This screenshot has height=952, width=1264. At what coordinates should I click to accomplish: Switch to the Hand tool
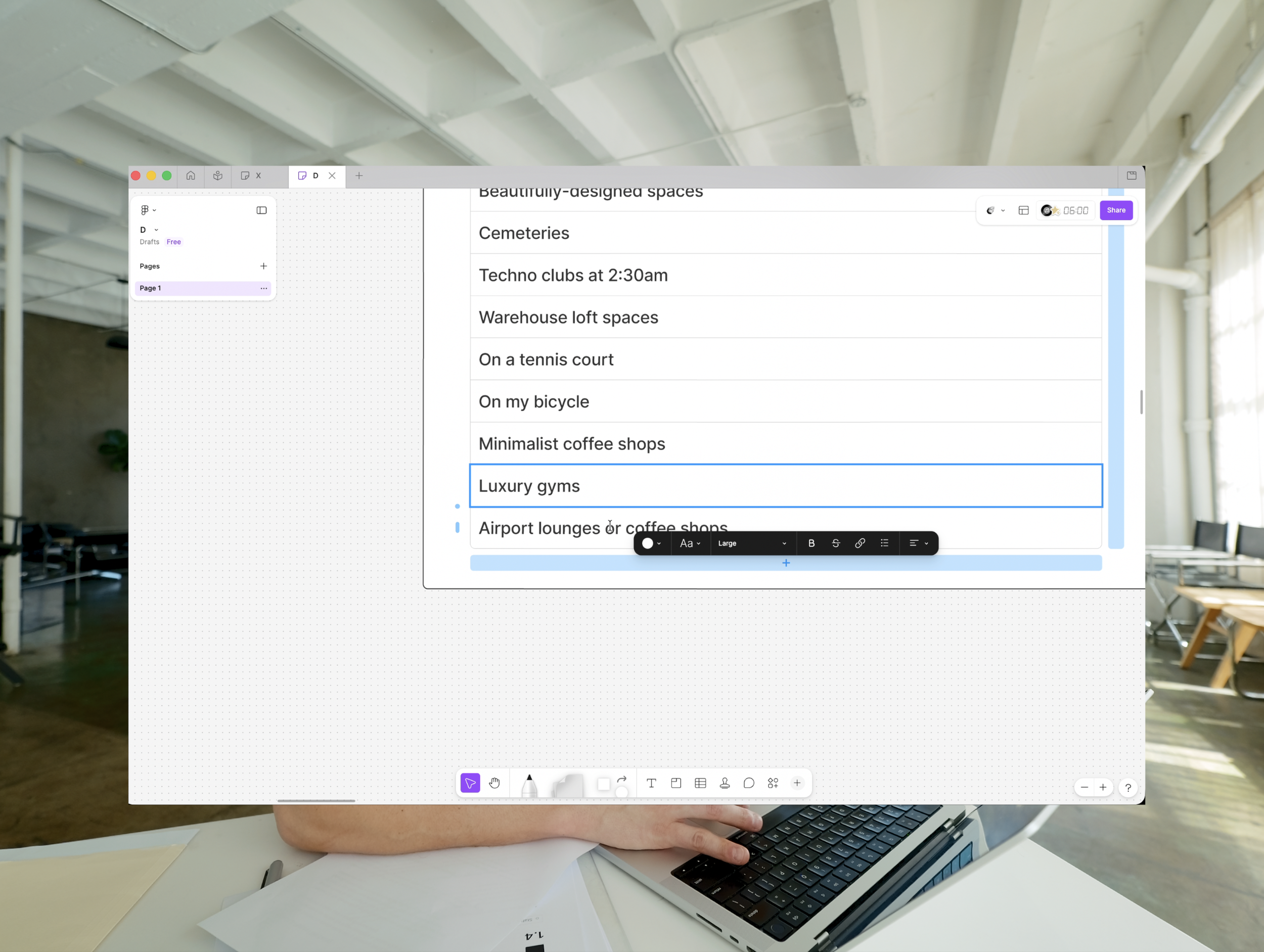(x=495, y=783)
